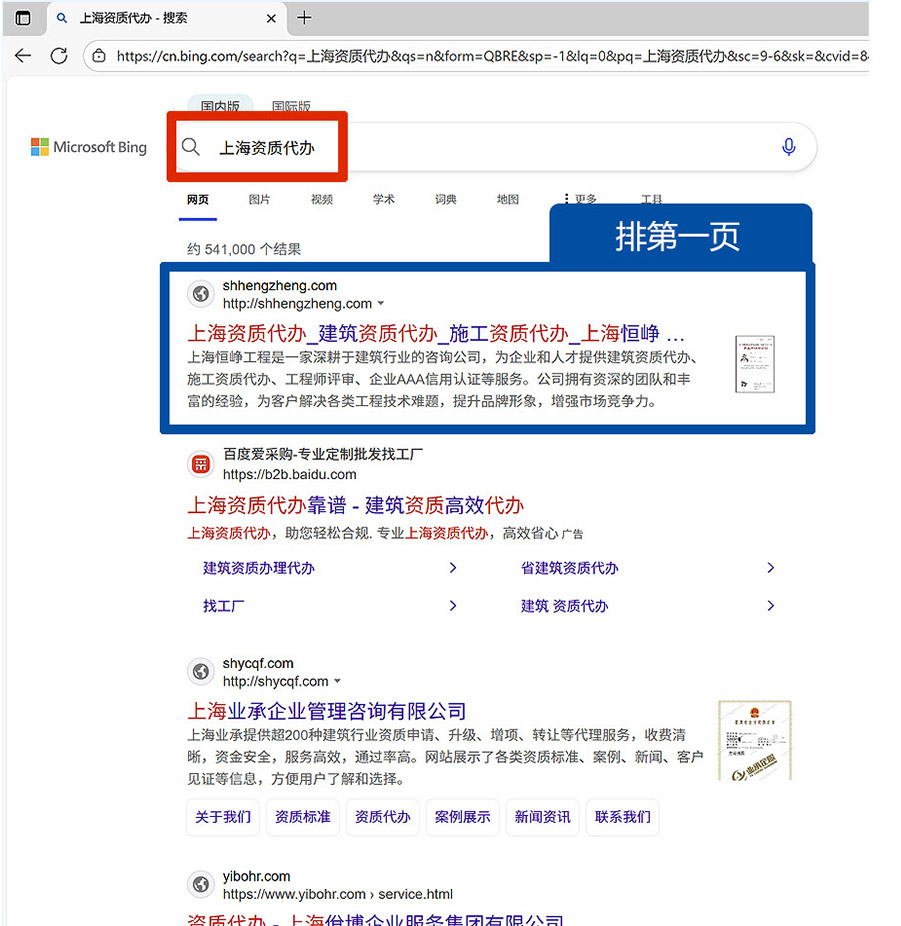Open a new browser tab
Image resolution: width=901 pixels, height=926 pixels.
(305, 18)
